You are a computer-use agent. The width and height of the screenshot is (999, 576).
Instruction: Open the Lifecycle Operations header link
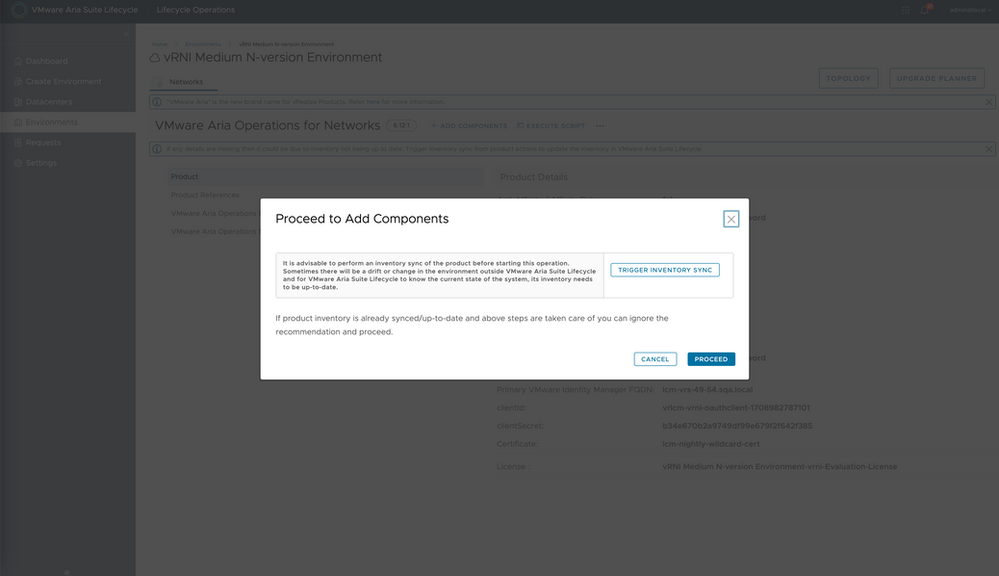tap(196, 10)
